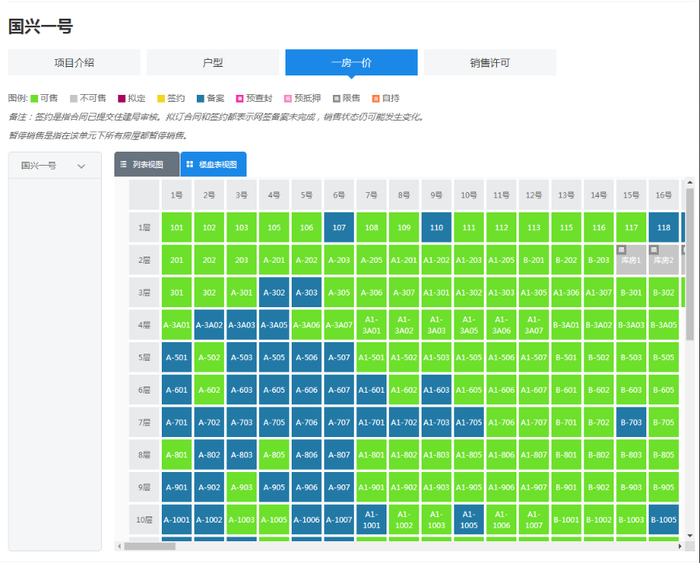Select unit A-3A02 on floor 4
Image resolution: width=700 pixels, height=563 pixels.
pyautogui.click(x=209, y=325)
